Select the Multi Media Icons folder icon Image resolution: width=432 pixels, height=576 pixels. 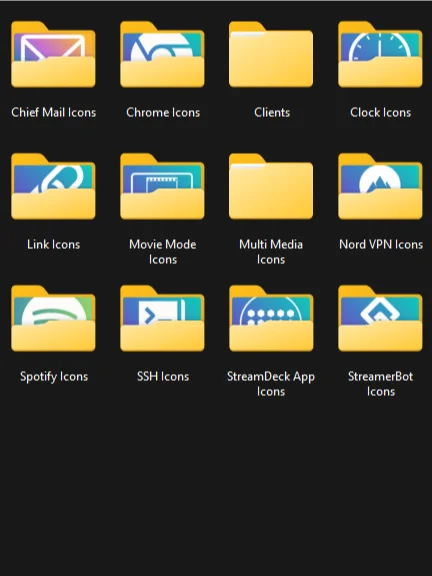point(271,186)
